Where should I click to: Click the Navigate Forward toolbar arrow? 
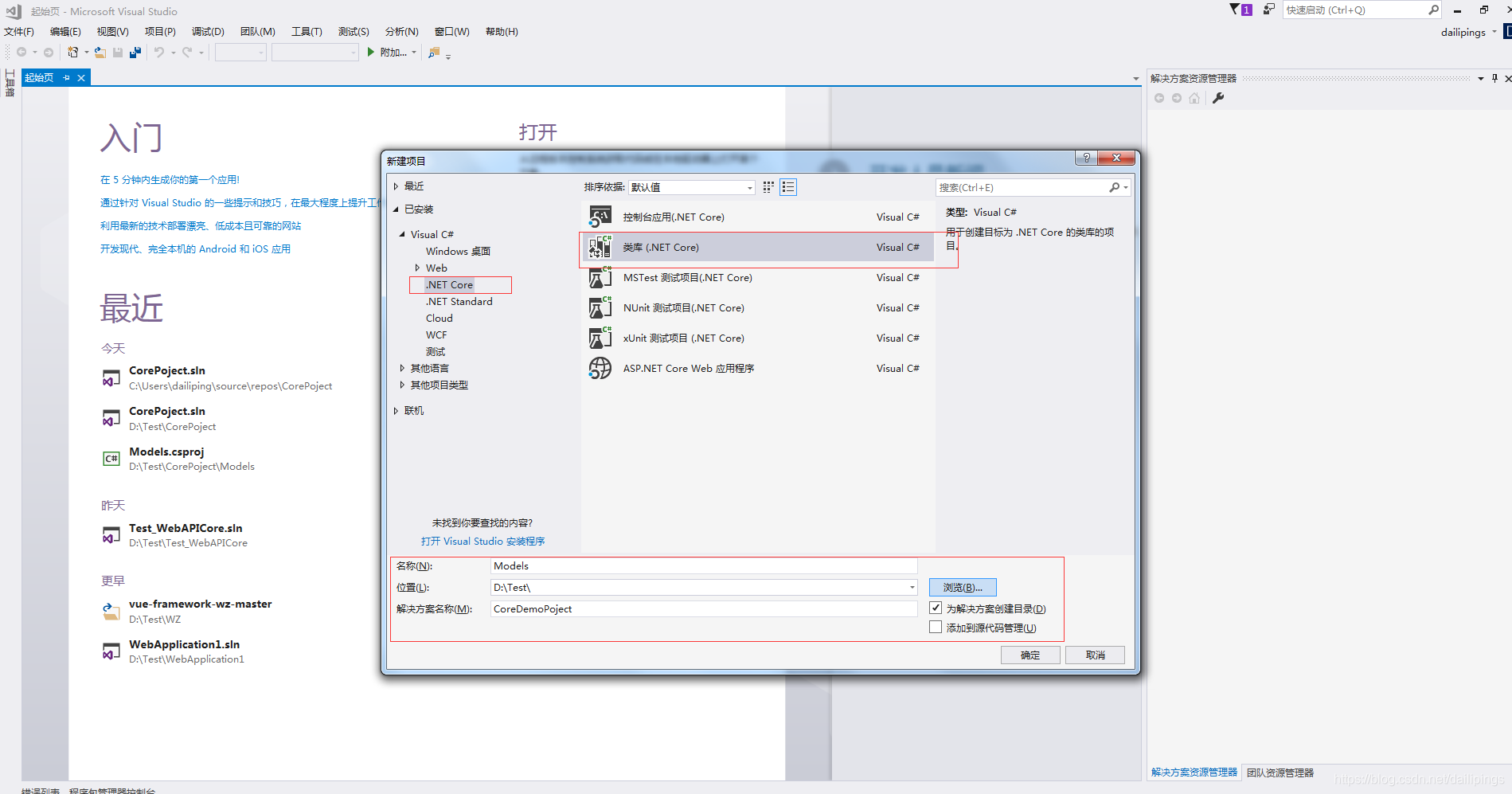click(49, 53)
